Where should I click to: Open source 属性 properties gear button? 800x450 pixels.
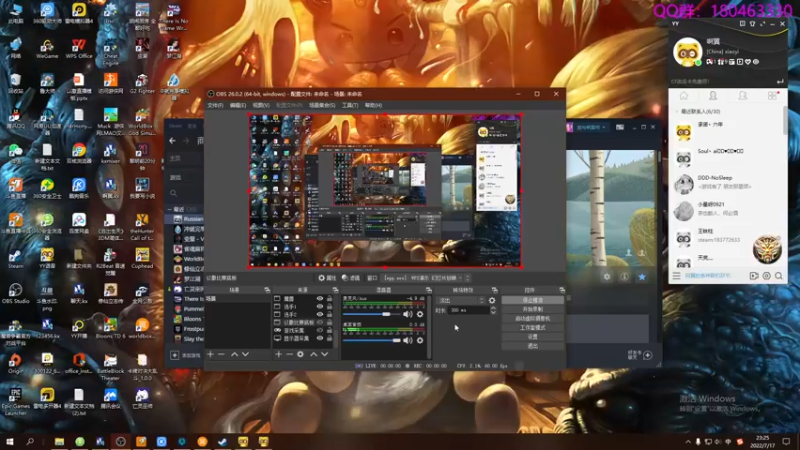coord(327,278)
